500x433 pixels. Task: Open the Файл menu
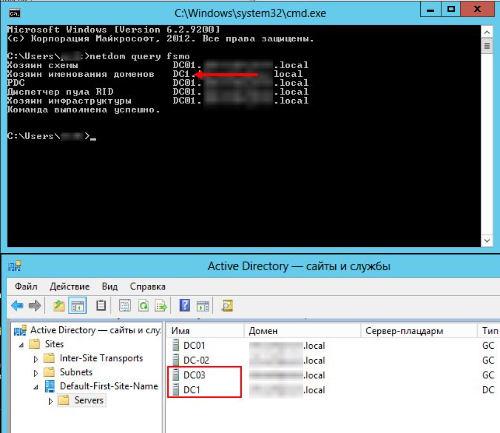(26, 286)
